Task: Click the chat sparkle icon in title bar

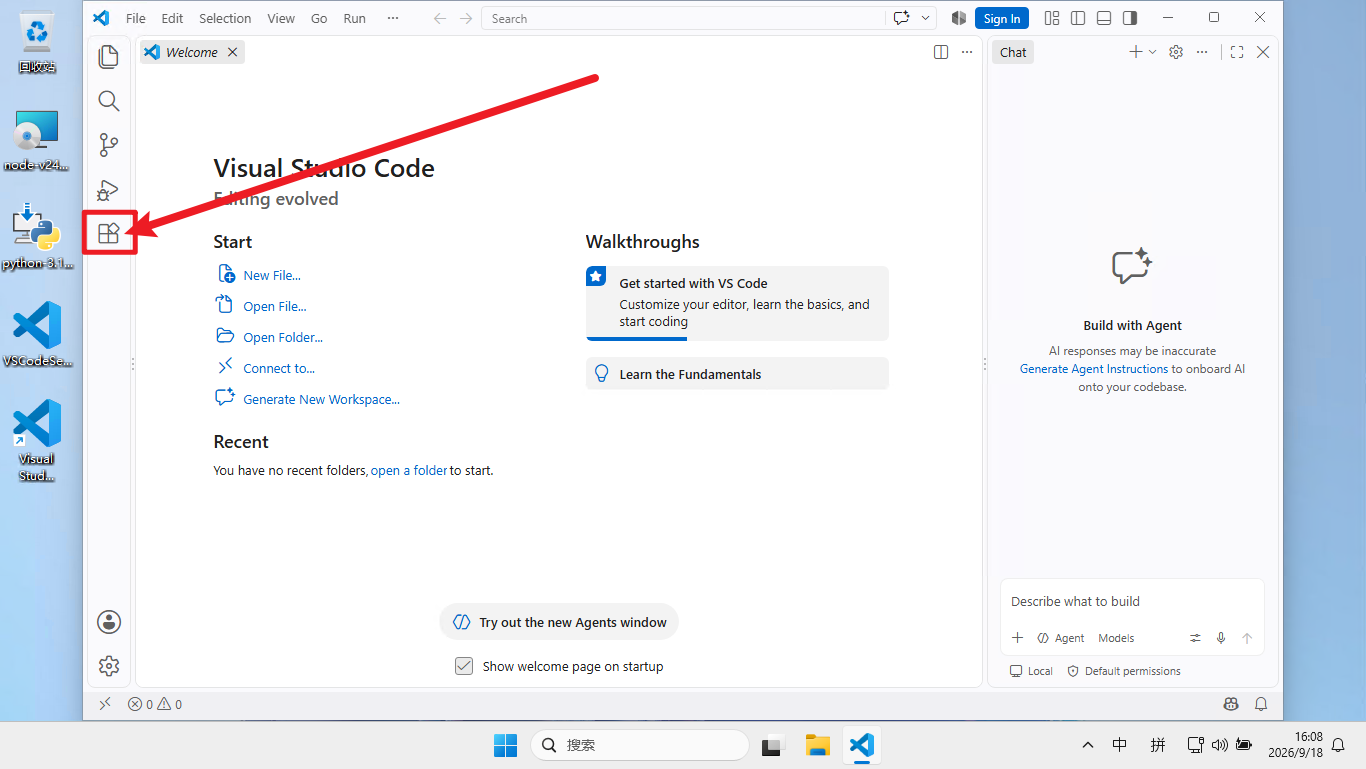Action: tap(902, 18)
